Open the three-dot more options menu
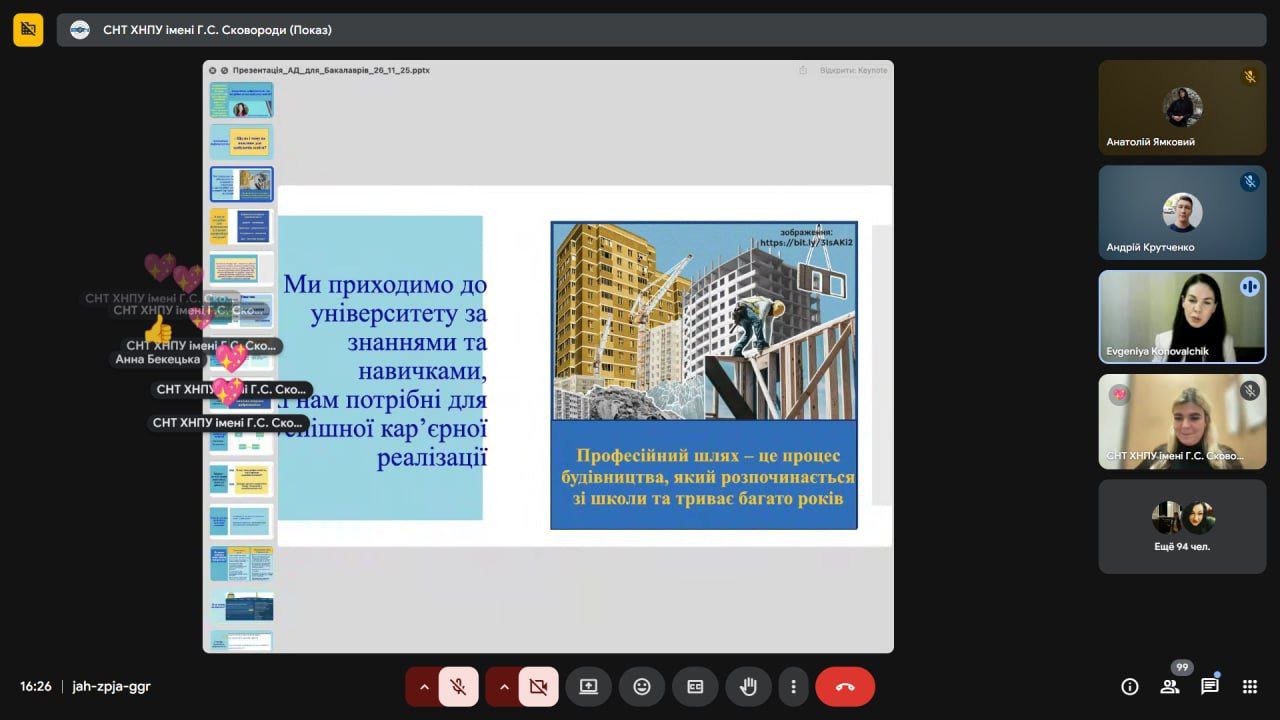This screenshot has width=1280, height=720. tap(793, 687)
